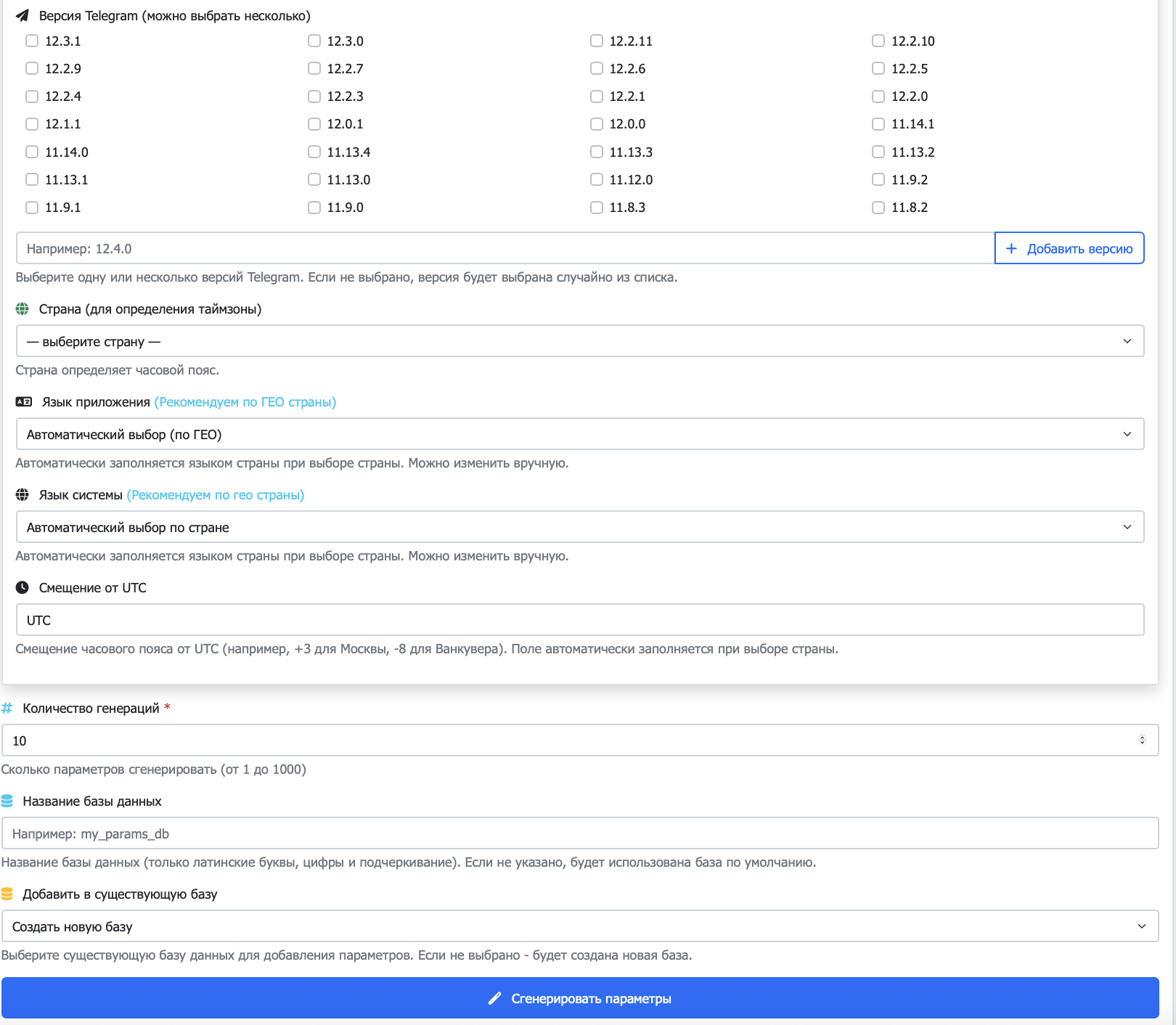This screenshot has width=1176, height=1025.
Task: Click the generation count stepper arrows
Action: point(1142,740)
